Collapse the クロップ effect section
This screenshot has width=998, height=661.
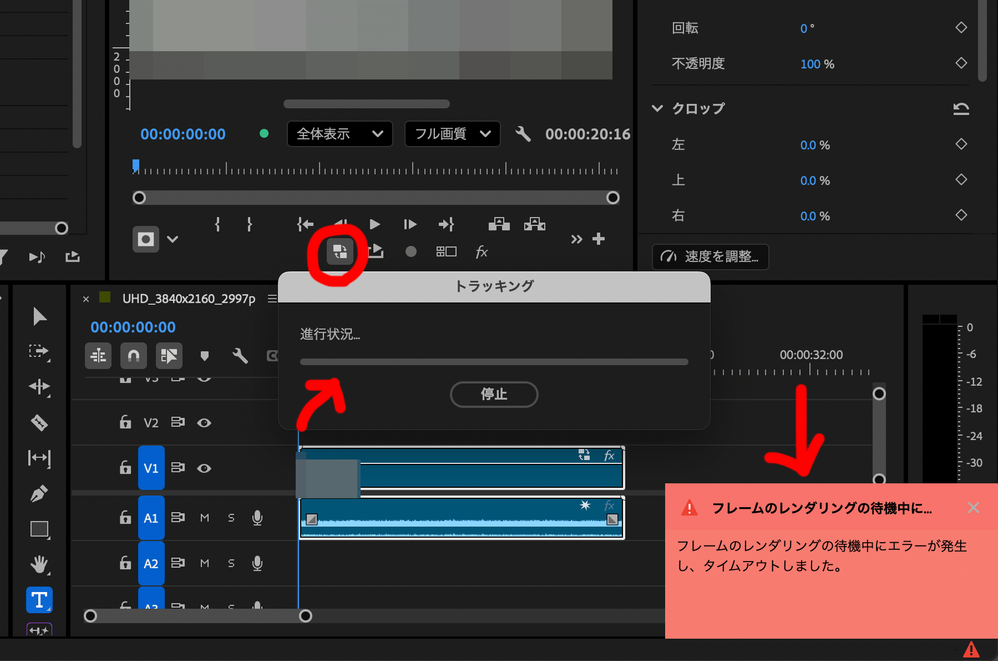point(657,108)
